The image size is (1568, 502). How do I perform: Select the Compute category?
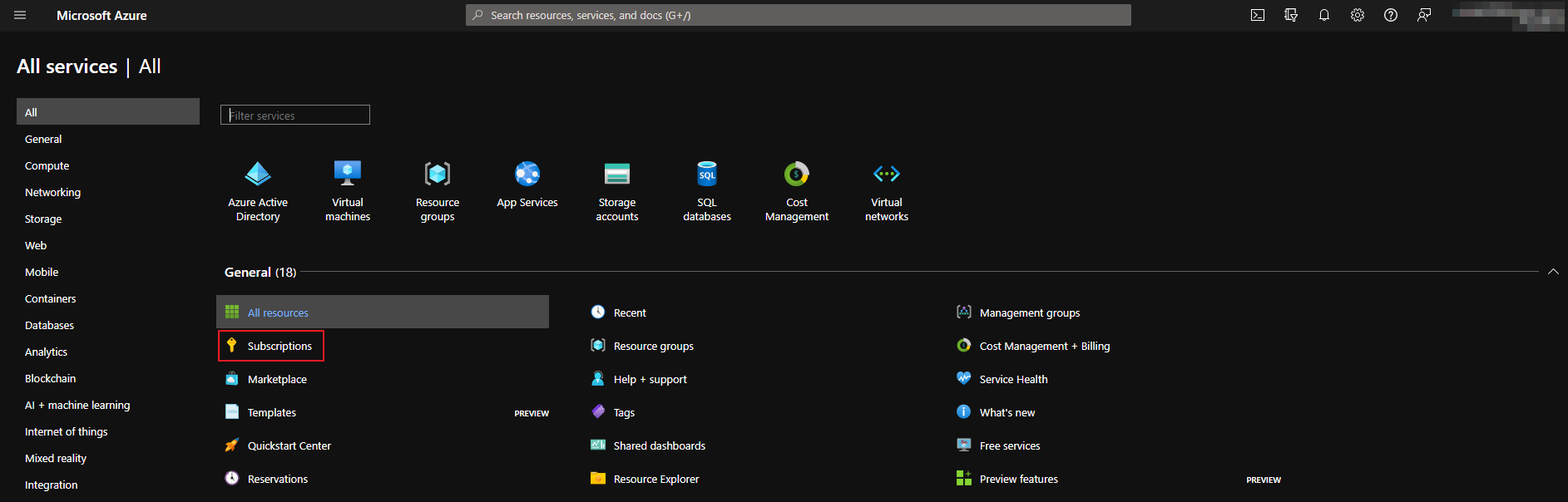coord(47,166)
